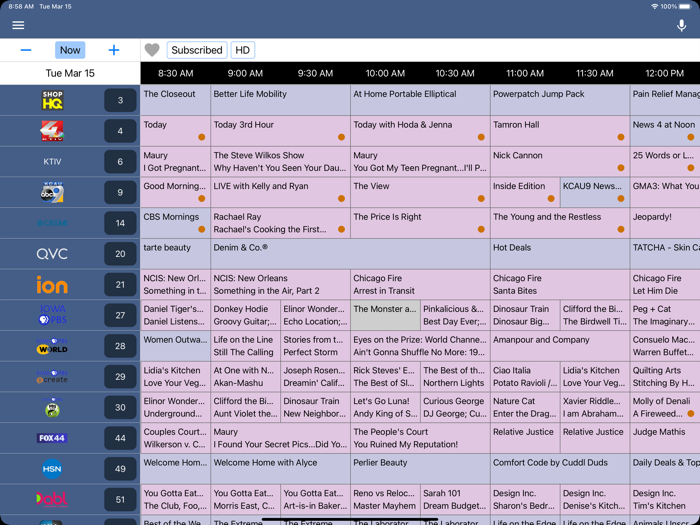Open 'The Young and the Restless' listing
Image resolution: width=700 pixels, height=525 pixels.
[560, 223]
